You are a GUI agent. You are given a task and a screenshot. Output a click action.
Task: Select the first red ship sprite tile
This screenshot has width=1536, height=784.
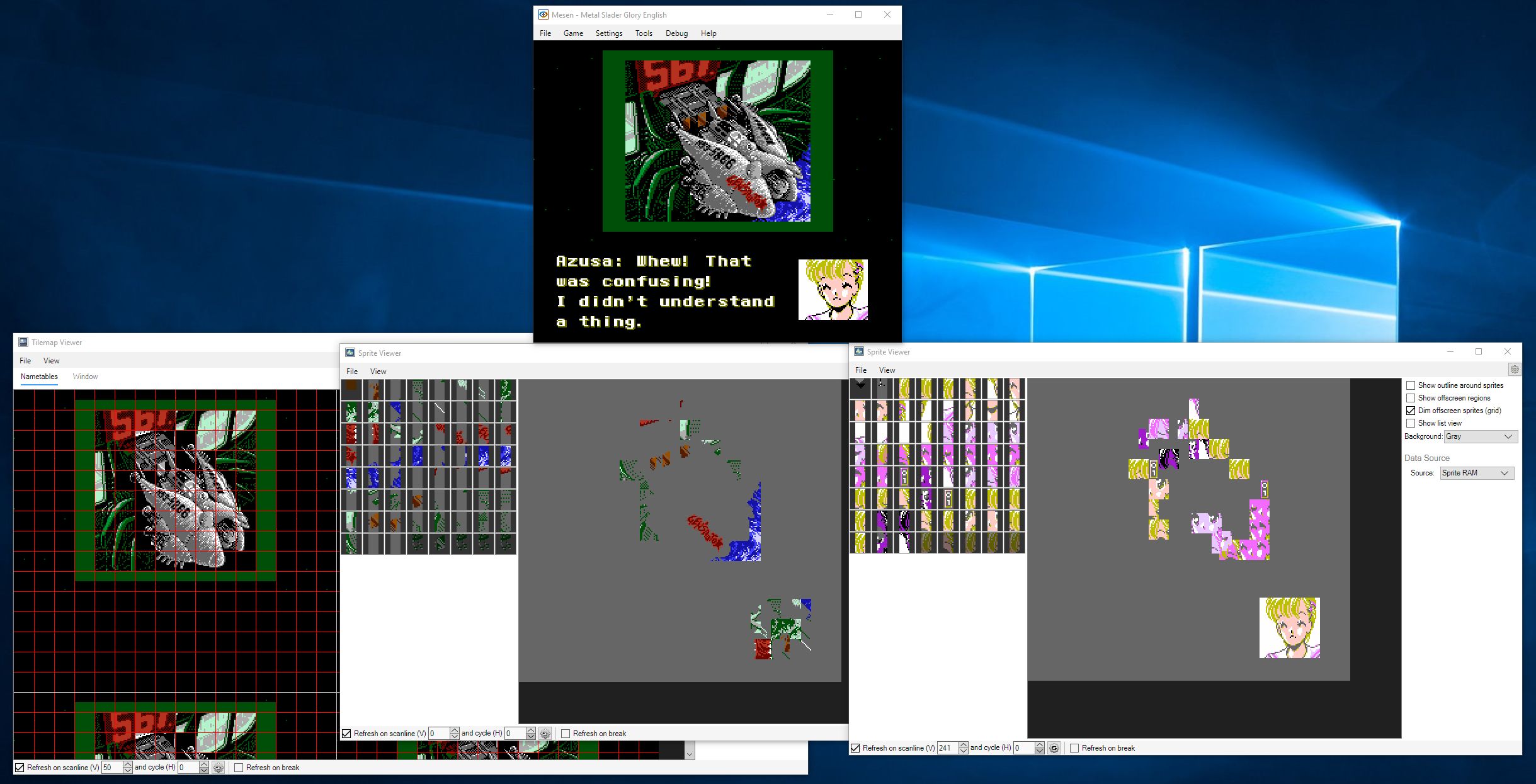pos(351,433)
